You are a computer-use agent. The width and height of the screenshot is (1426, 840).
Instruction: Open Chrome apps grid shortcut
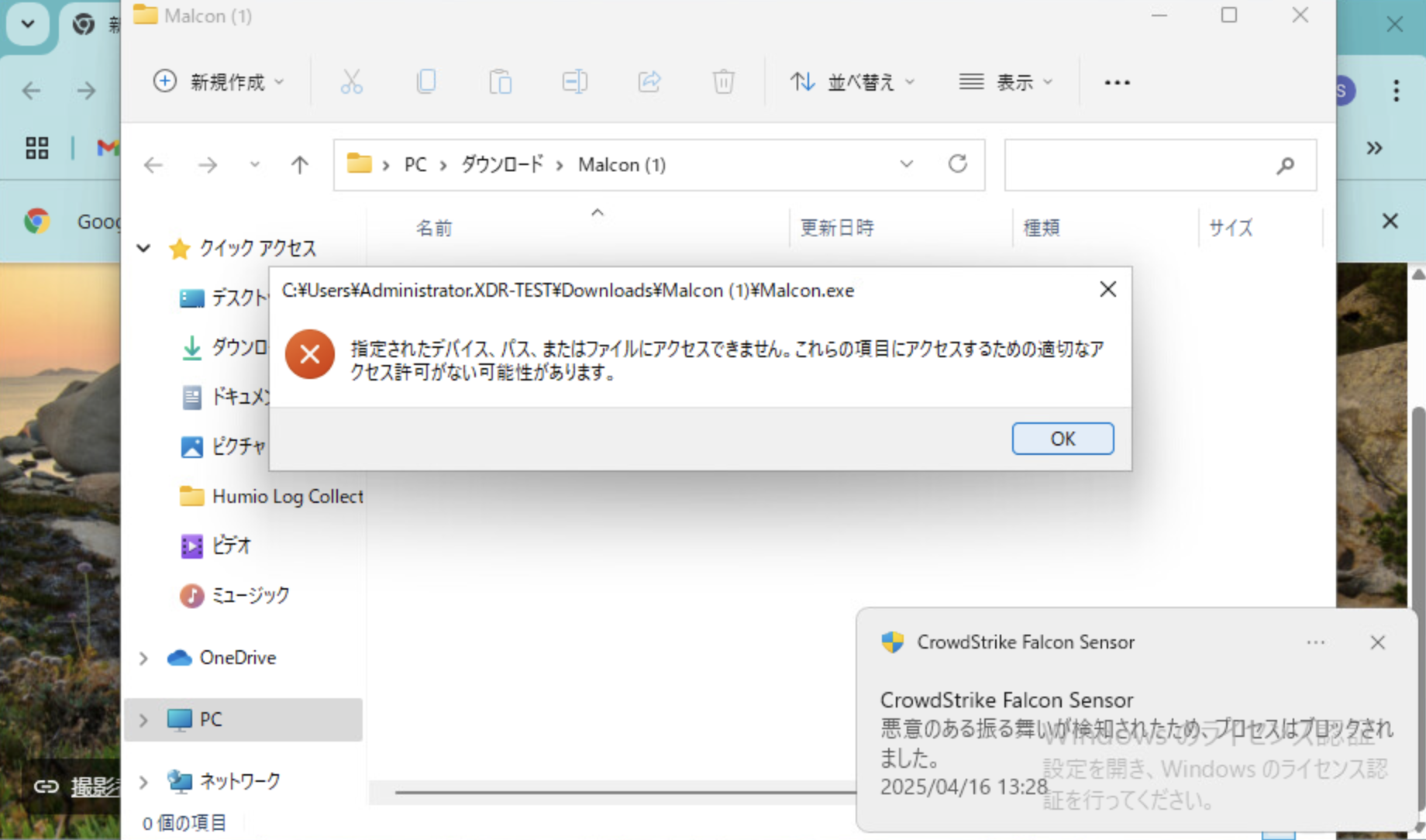tap(36, 147)
